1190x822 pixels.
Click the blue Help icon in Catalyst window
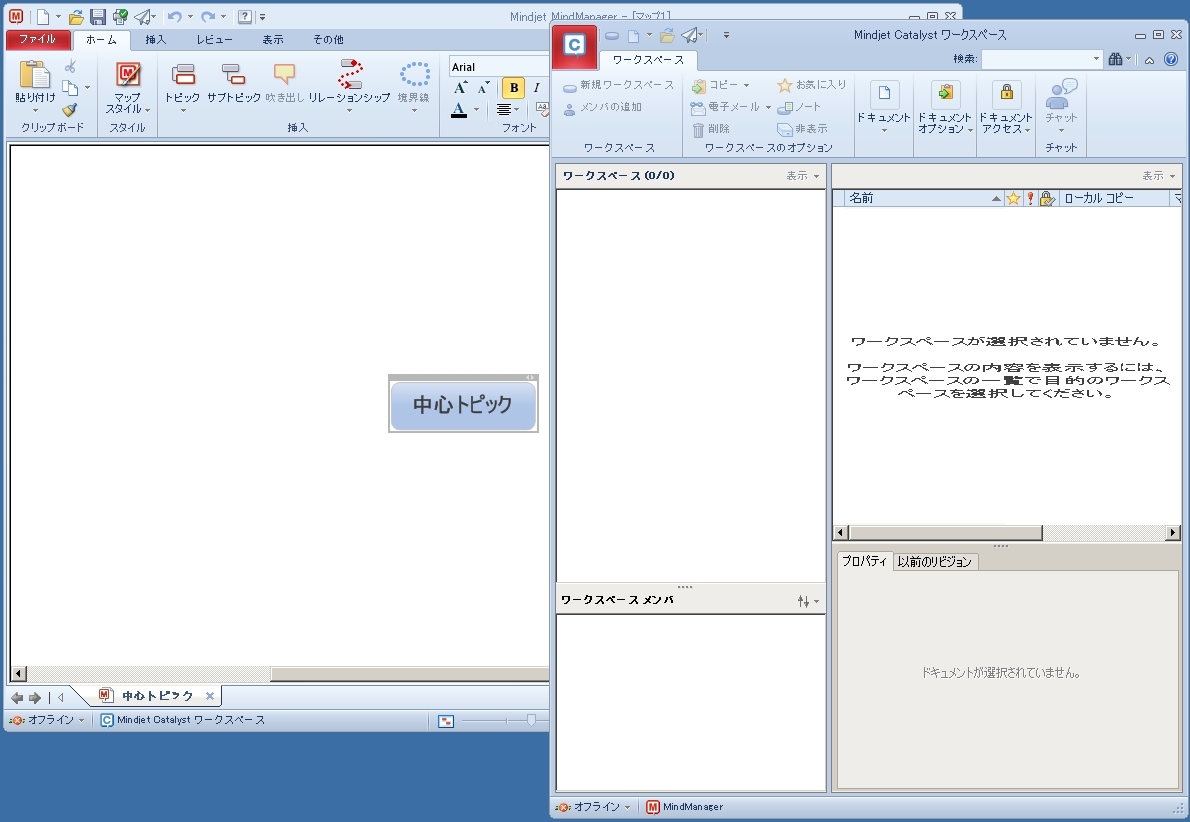[1171, 59]
